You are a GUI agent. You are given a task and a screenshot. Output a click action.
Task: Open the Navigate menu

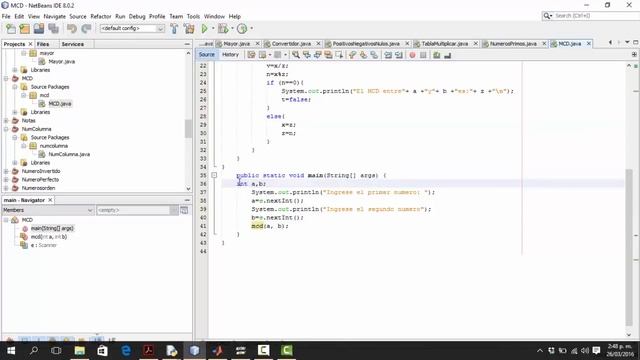pos(55,16)
